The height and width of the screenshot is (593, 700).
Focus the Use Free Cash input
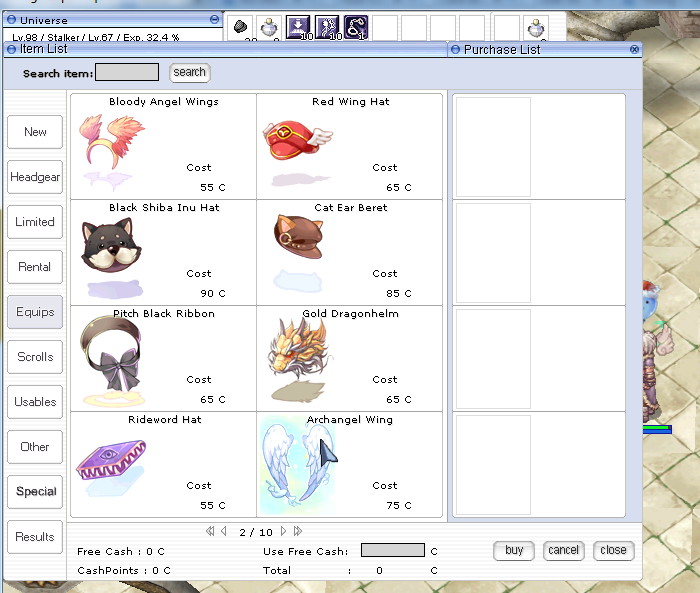pyautogui.click(x=393, y=550)
